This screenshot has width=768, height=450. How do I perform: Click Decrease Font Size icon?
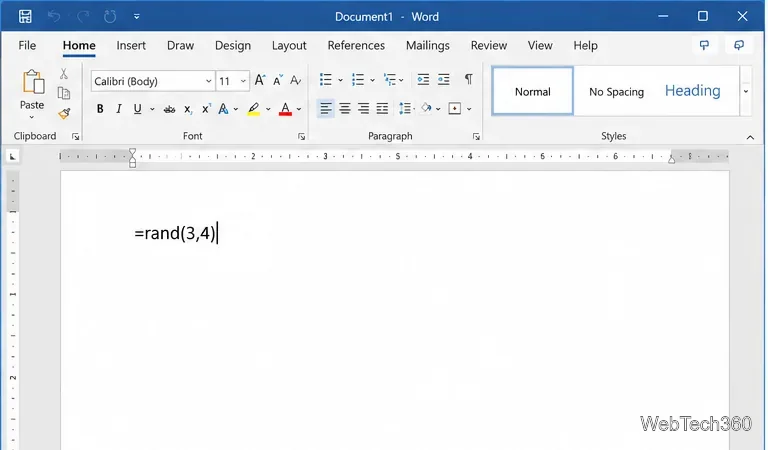coord(278,80)
